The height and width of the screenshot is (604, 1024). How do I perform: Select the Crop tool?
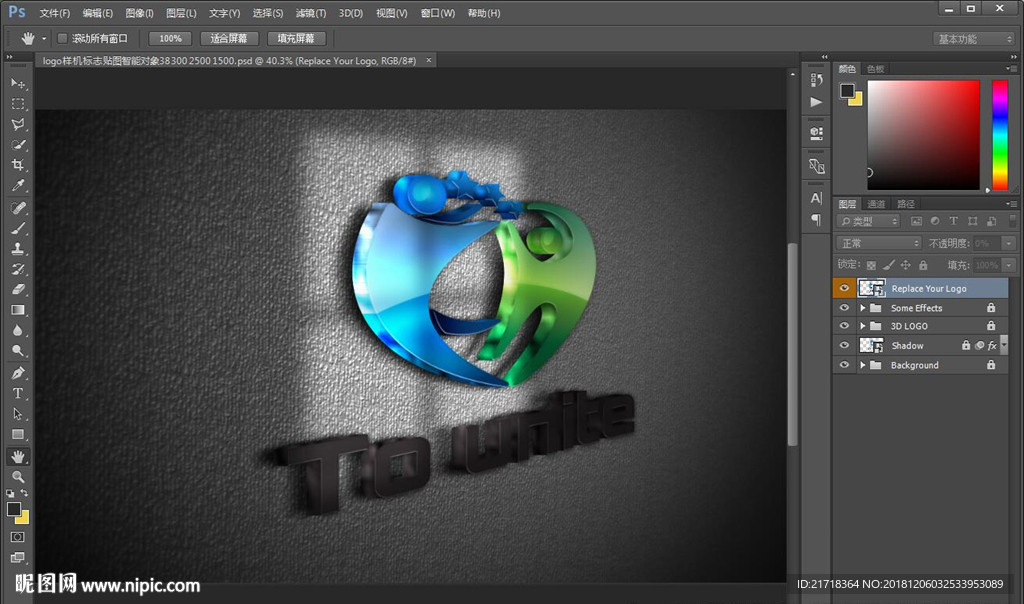(x=18, y=165)
